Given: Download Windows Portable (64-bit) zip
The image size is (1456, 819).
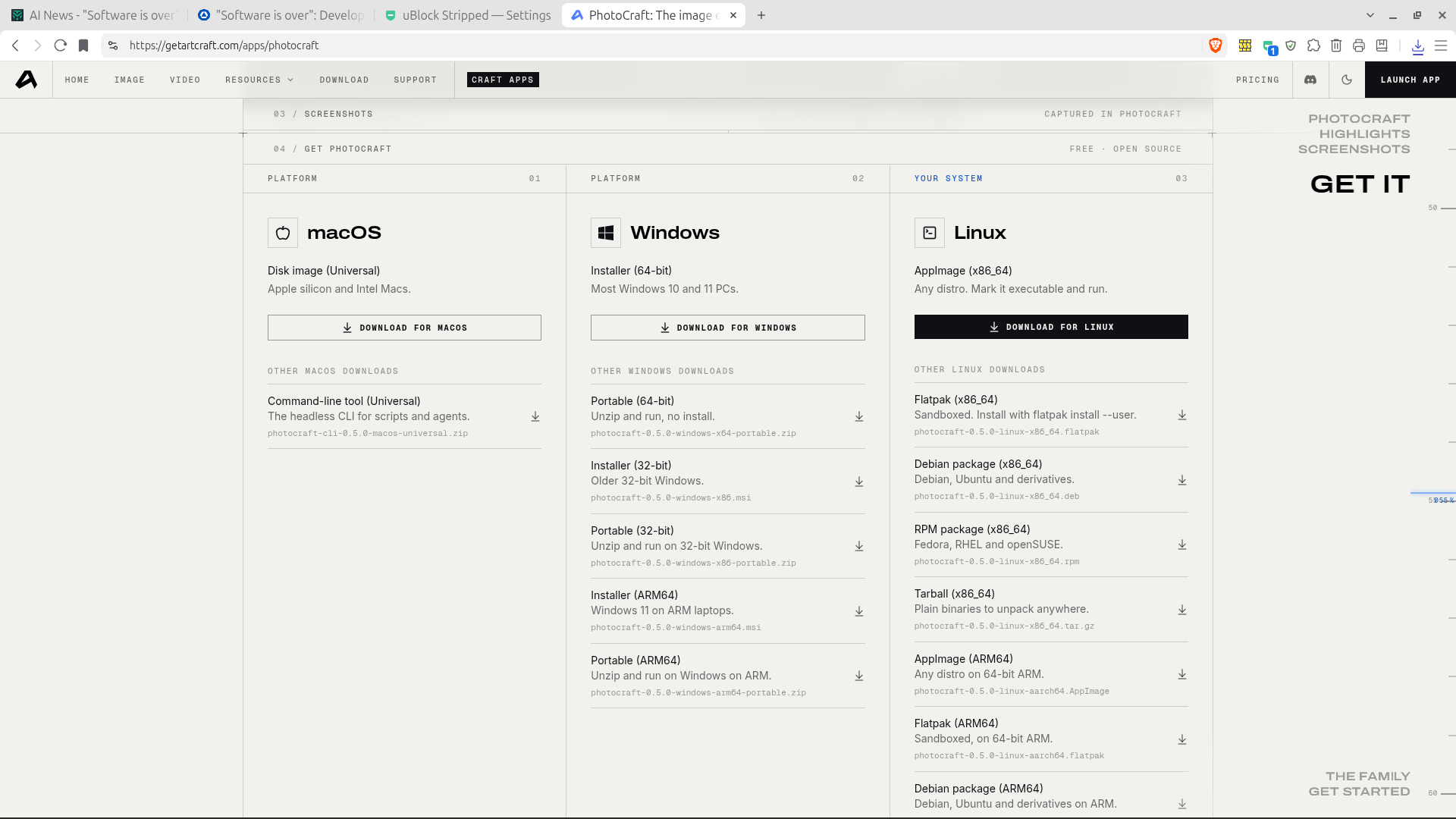Looking at the screenshot, I should pos(859,417).
